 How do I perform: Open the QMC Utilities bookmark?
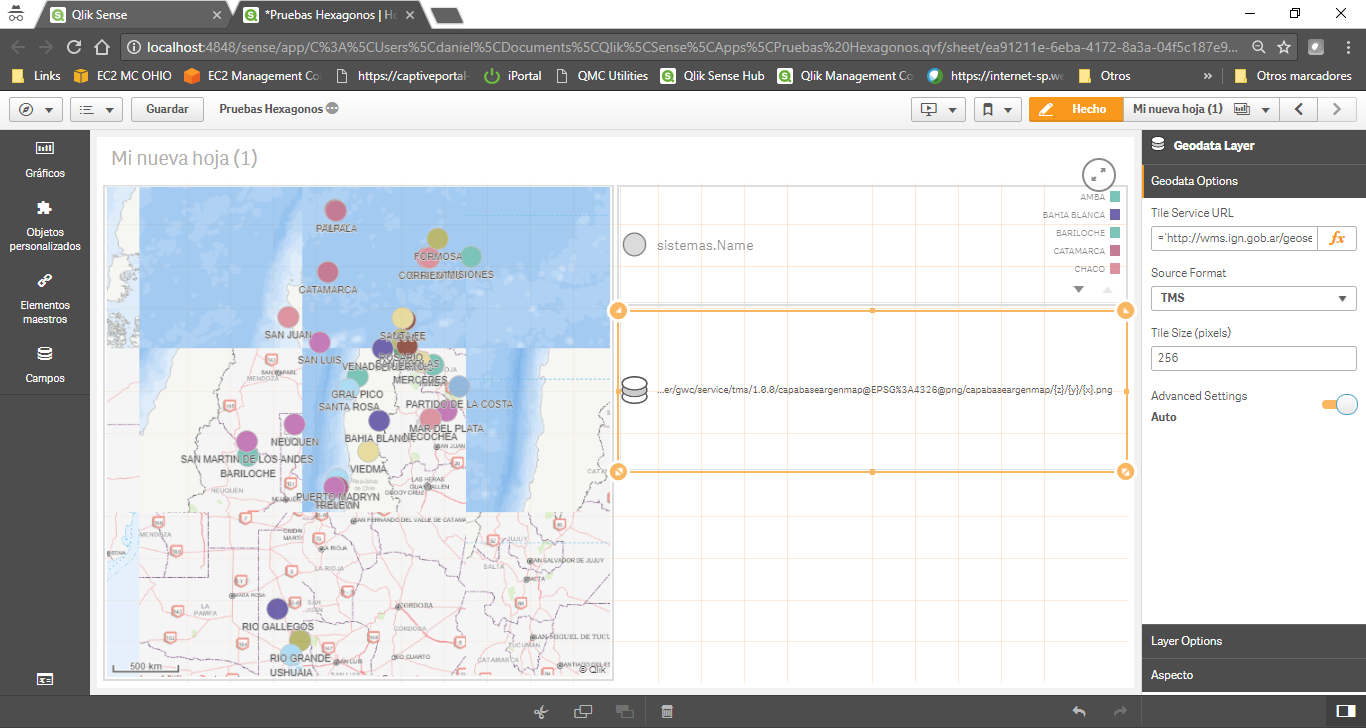coord(601,76)
